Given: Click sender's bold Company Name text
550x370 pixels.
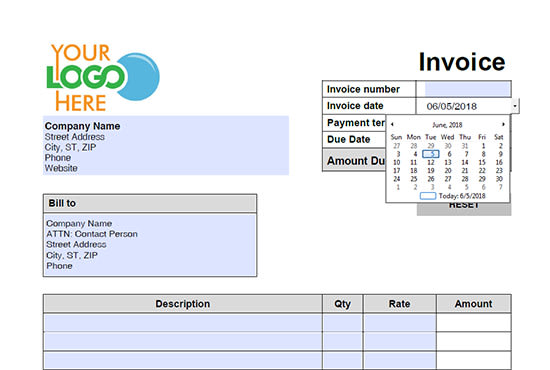Looking at the screenshot, I should click(82, 126).
